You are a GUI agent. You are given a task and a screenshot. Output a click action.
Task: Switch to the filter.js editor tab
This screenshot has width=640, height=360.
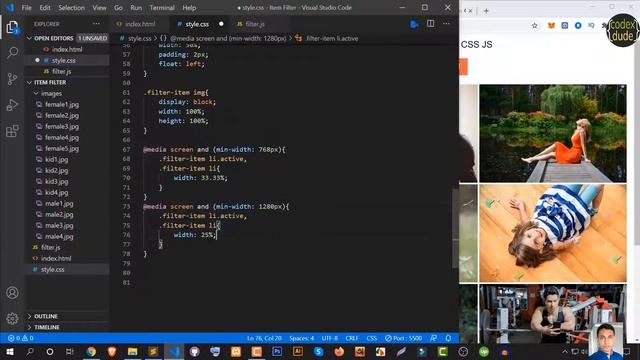click(x=255, y=24)
